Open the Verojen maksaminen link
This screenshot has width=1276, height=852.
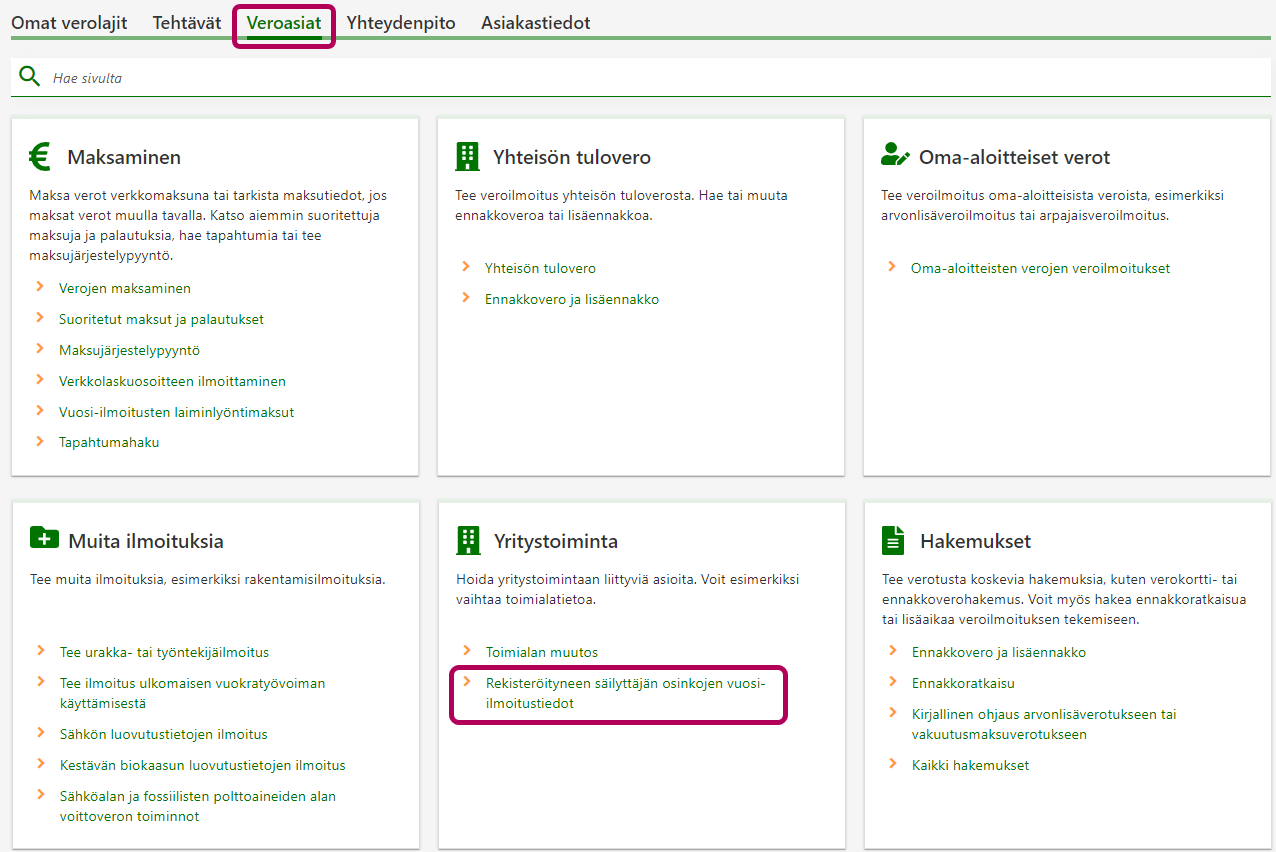coord(124,288)
